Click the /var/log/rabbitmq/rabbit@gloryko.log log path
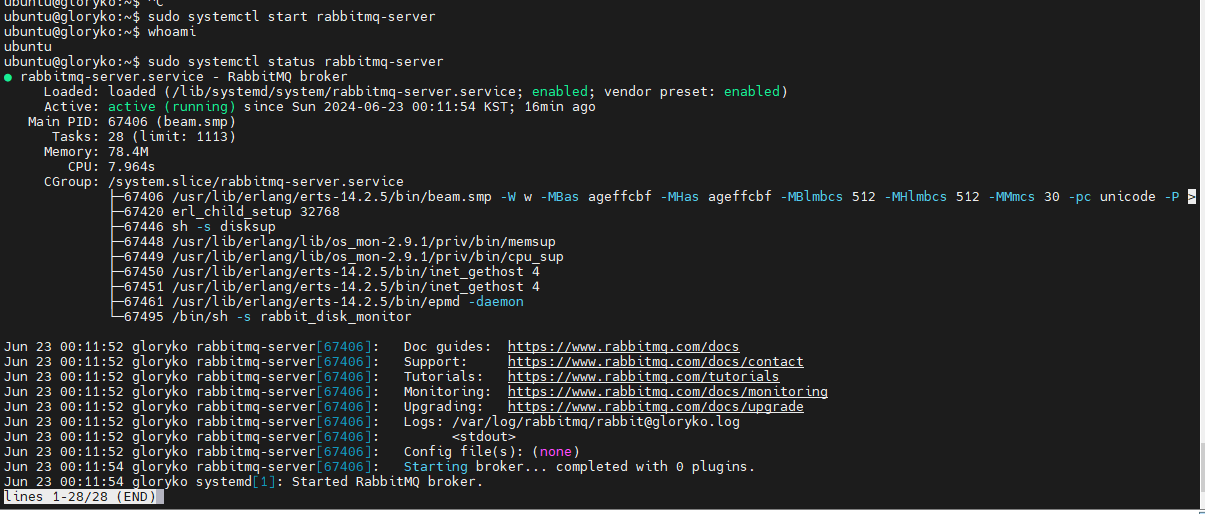 click(597, 422)
